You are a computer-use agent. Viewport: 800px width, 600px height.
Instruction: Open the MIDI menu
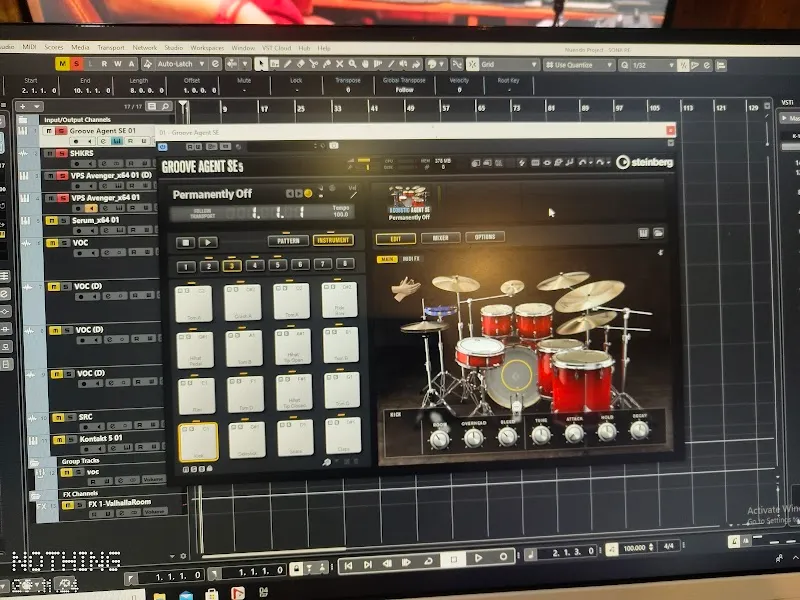tap(29, 46)
